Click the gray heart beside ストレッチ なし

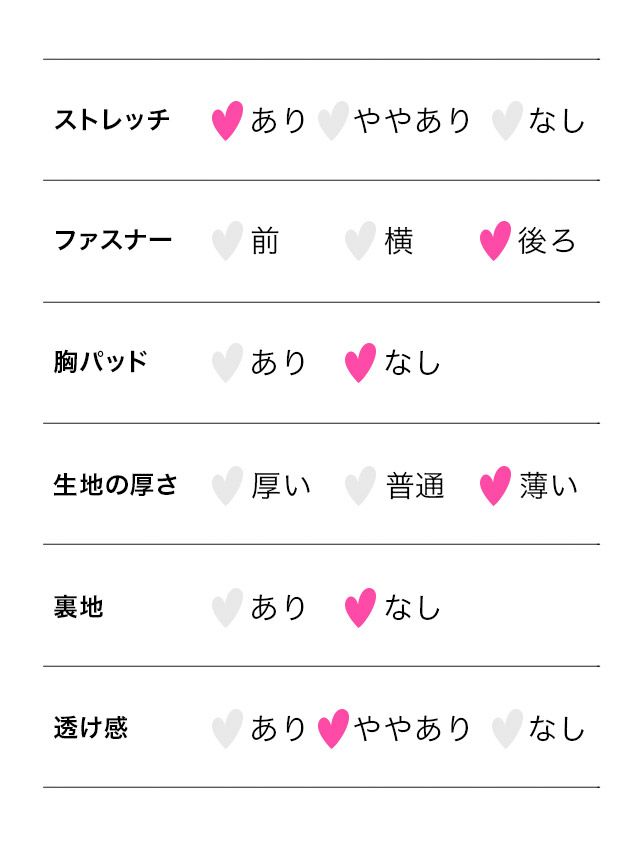coord(507,121)
